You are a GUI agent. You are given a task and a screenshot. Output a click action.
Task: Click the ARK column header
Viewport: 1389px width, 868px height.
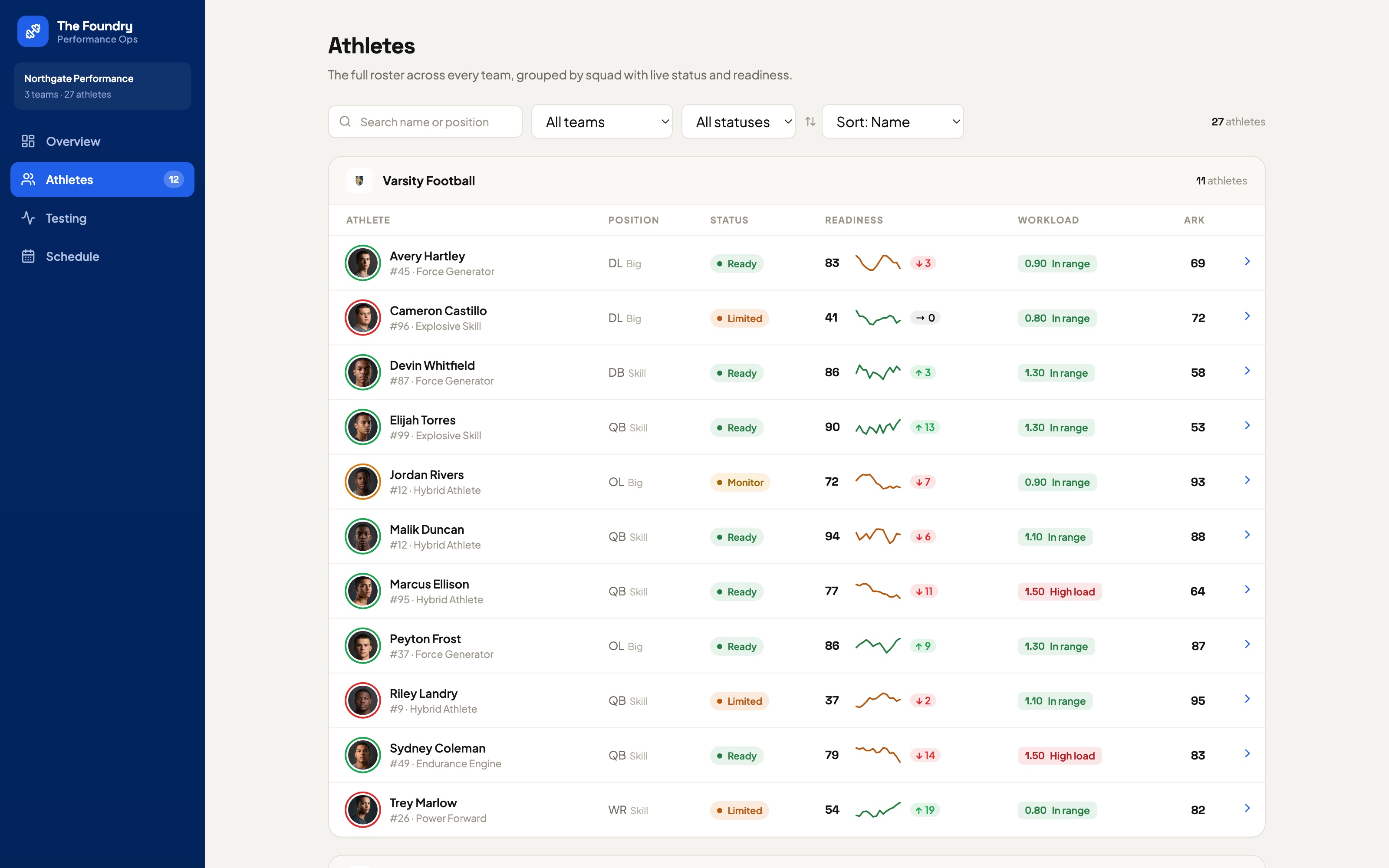[1194, 220]
